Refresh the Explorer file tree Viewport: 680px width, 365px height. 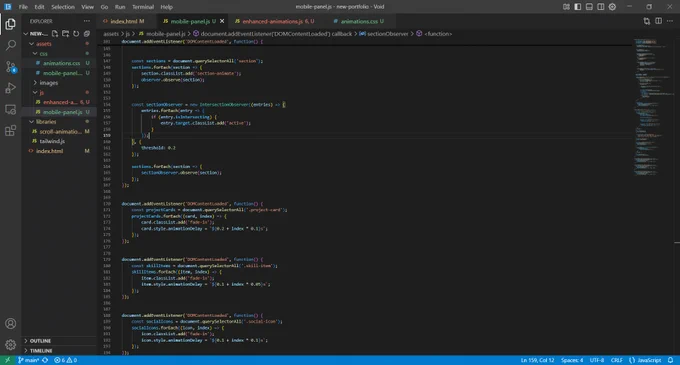76,33
